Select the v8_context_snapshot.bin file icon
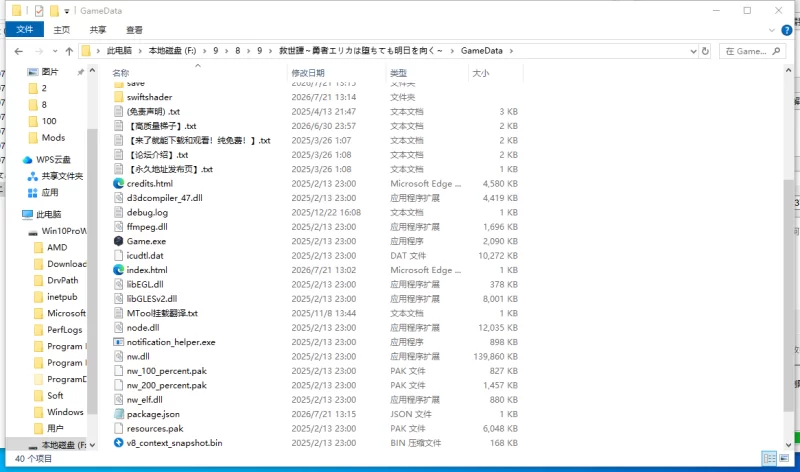This screenshot has height=472, width=800. pos(118,442)
